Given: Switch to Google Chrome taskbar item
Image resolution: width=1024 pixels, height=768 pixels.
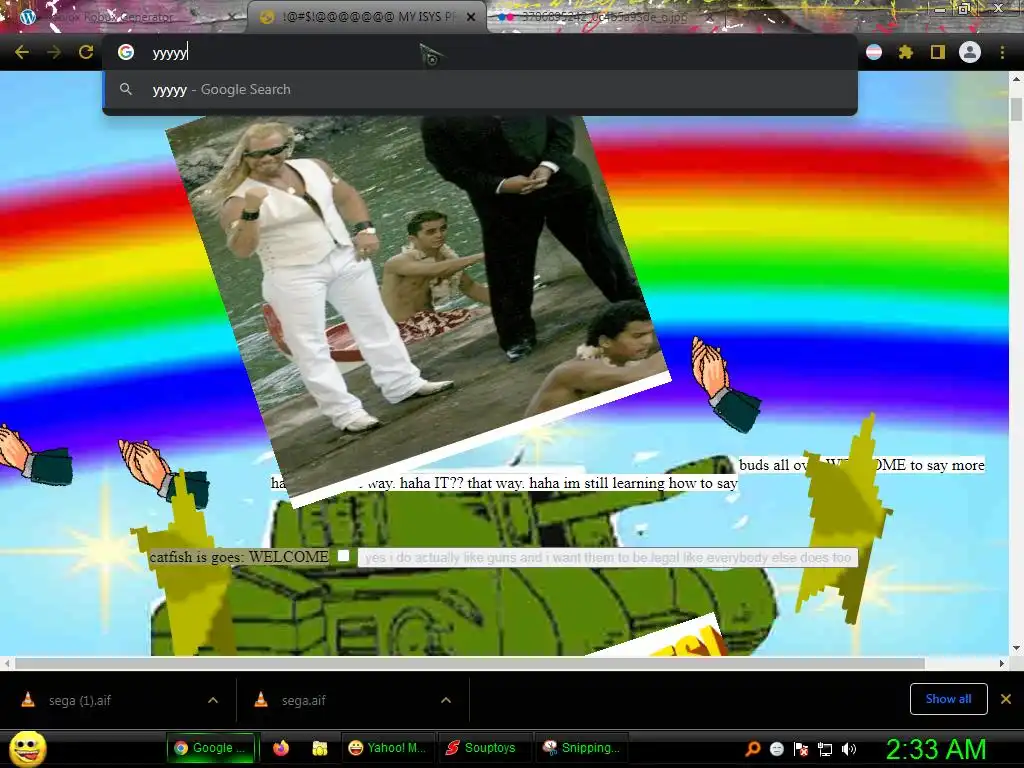Looking at the screenshot, I should [213, 748].
